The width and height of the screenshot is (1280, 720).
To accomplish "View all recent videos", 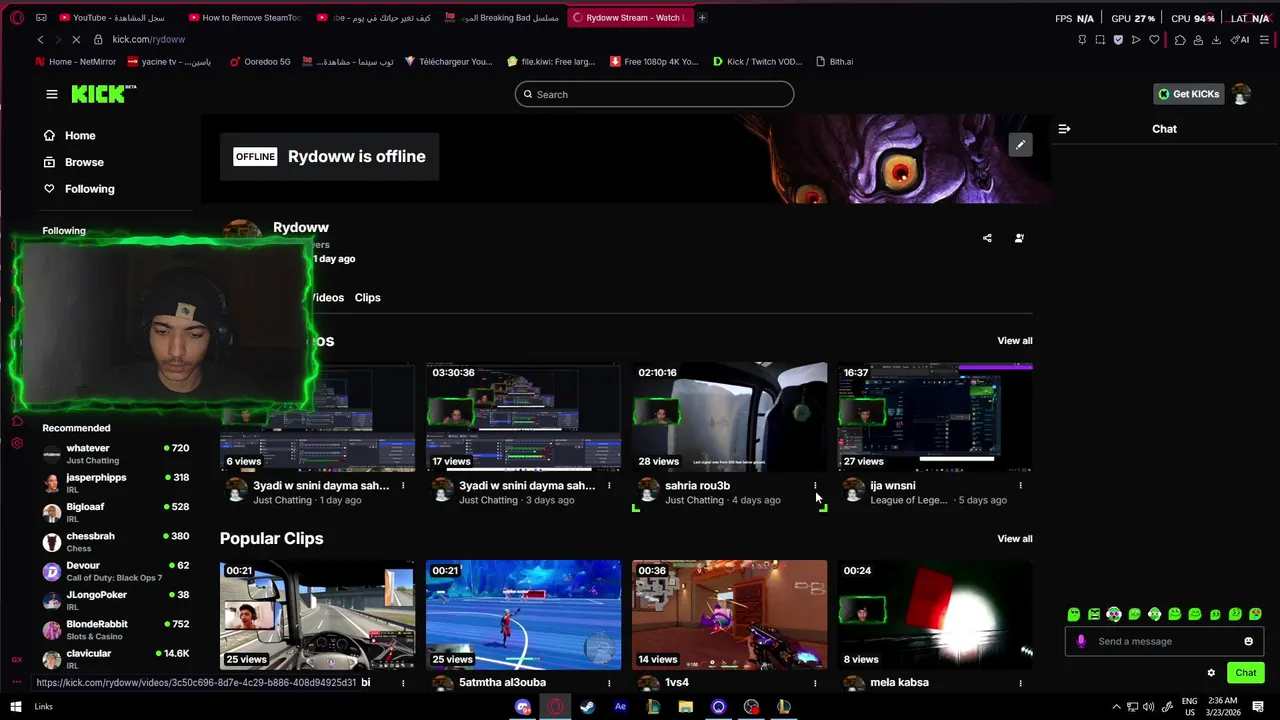I will pyautogui.click(x=1014, y=341).
